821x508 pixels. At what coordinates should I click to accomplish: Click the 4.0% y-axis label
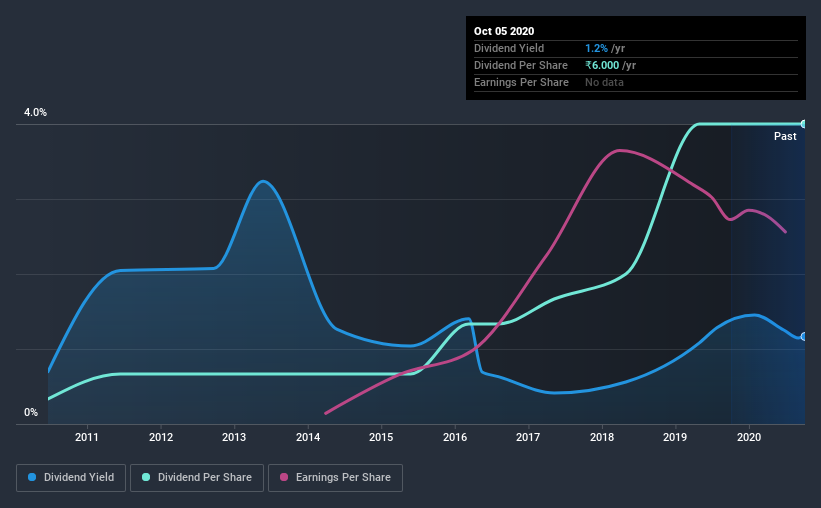click(35, 112)
